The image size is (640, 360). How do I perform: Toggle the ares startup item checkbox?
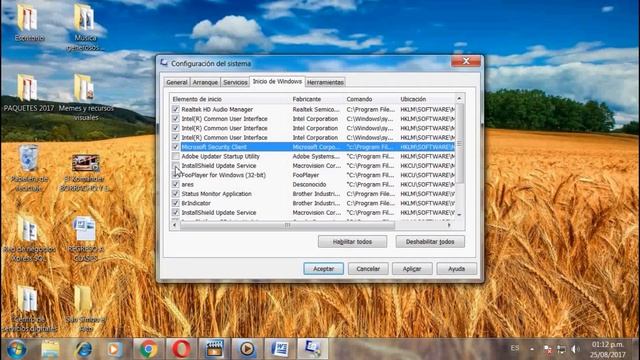coord(176,184)
